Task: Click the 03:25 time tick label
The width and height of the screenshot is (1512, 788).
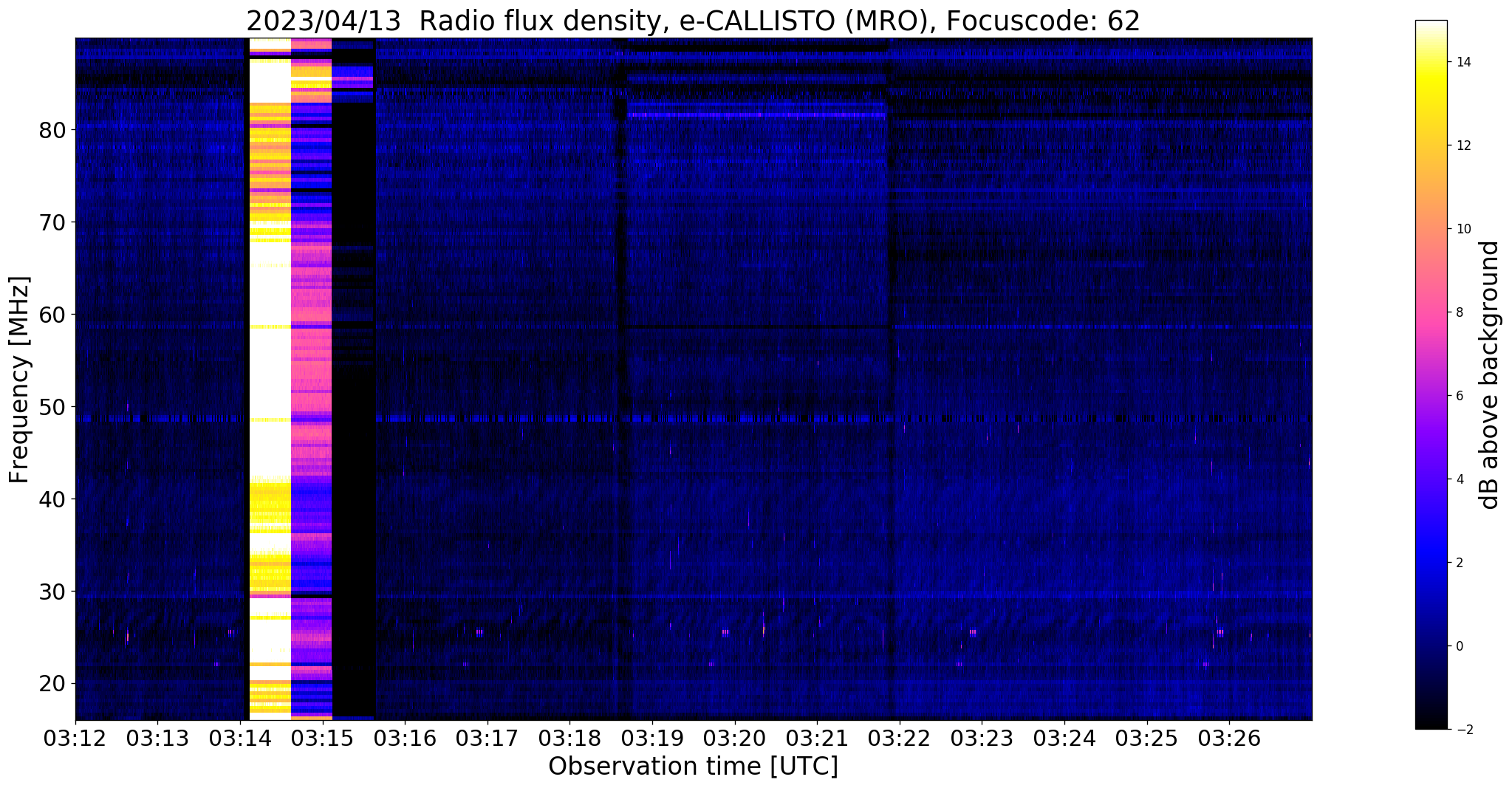Action: 1147,739
